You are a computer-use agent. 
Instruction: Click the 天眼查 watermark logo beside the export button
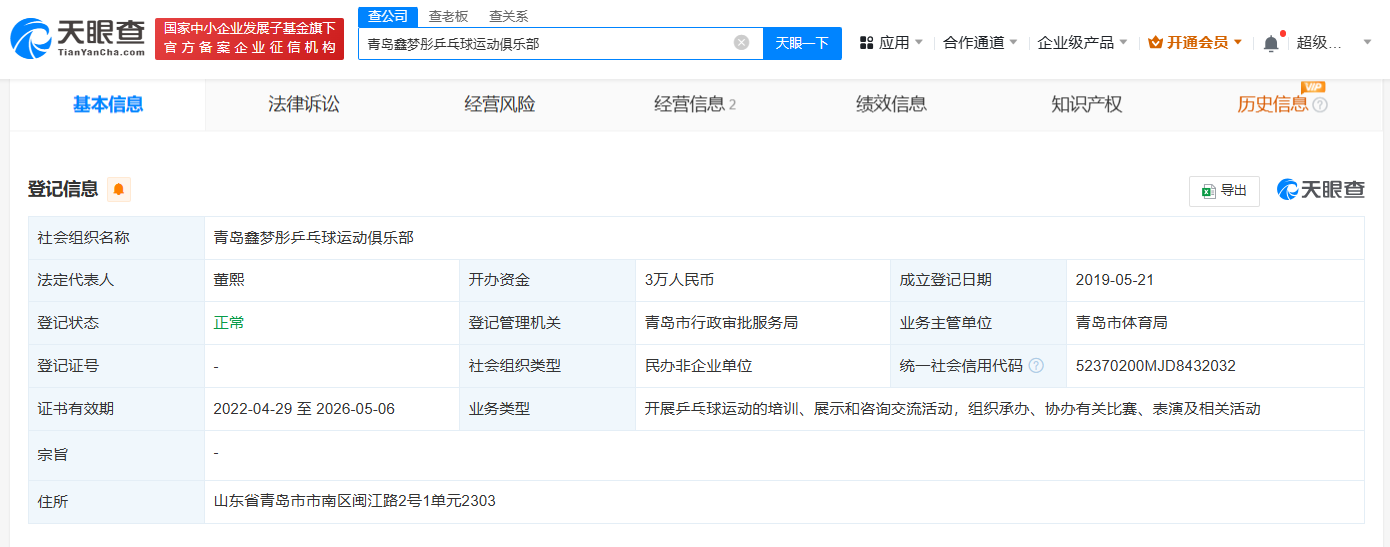coord(1320,190)
